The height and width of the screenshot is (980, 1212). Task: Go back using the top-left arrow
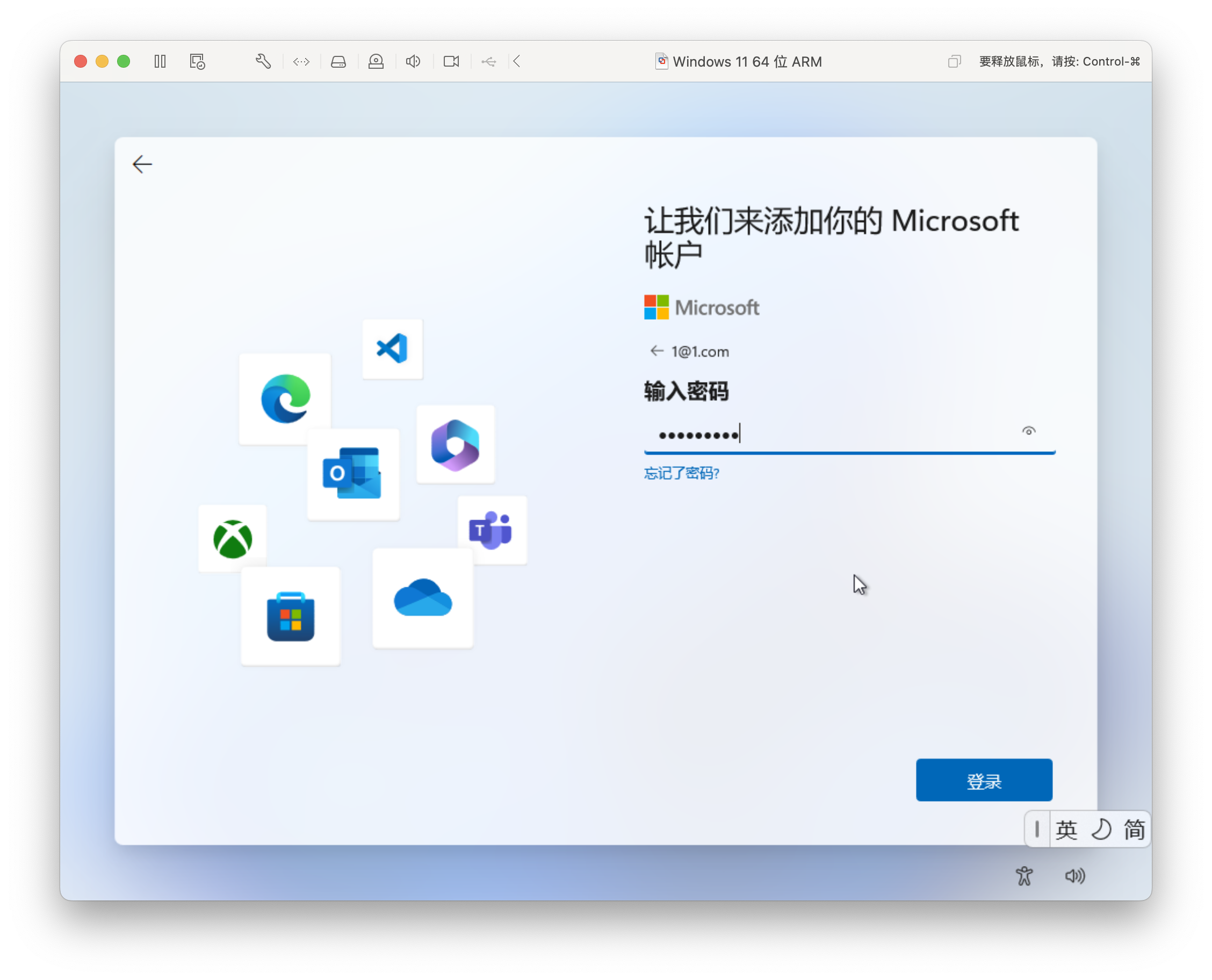point(142,164)
